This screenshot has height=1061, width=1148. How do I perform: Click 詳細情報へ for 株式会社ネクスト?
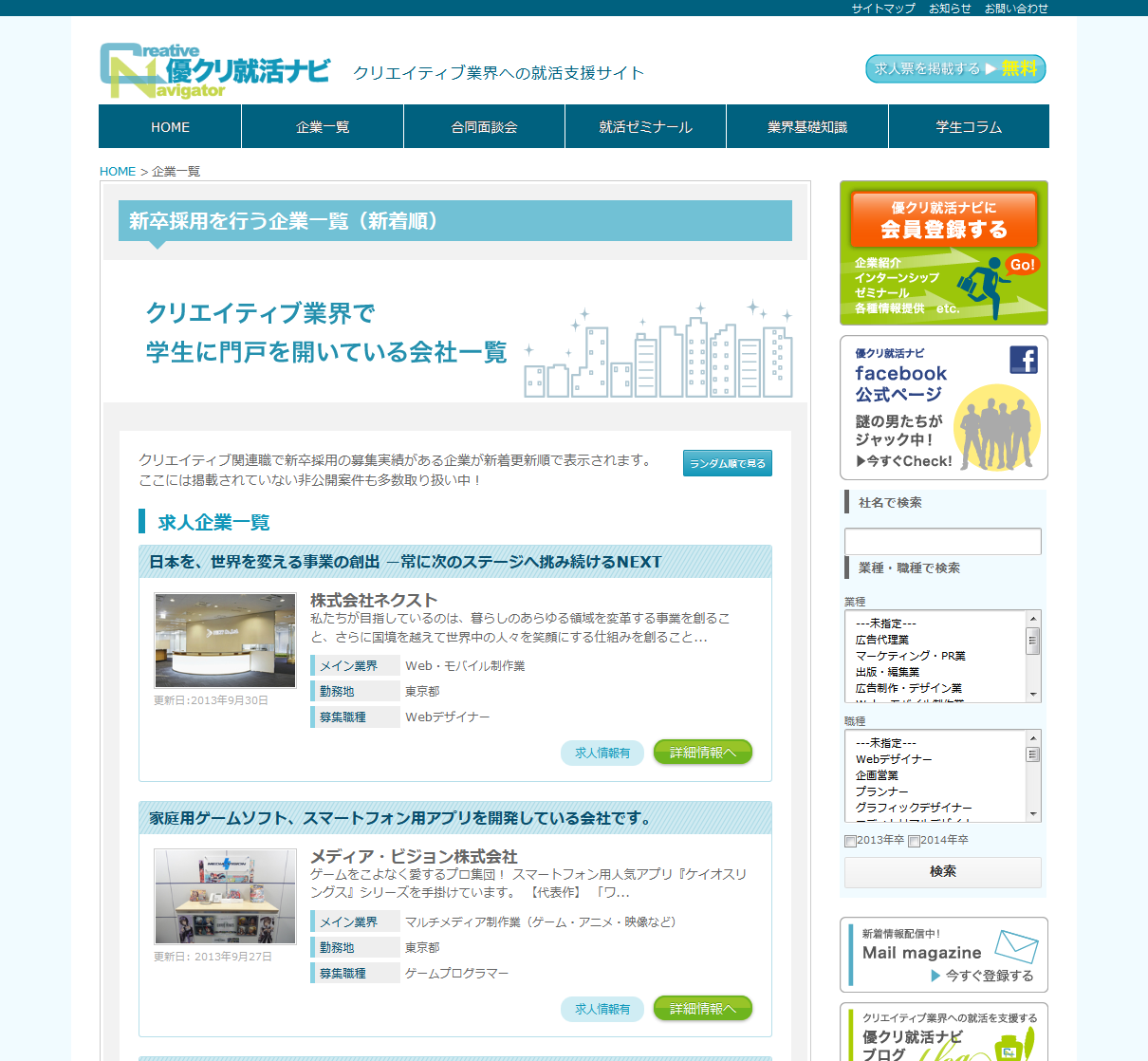pyautogui.click(x=703, y=753)
